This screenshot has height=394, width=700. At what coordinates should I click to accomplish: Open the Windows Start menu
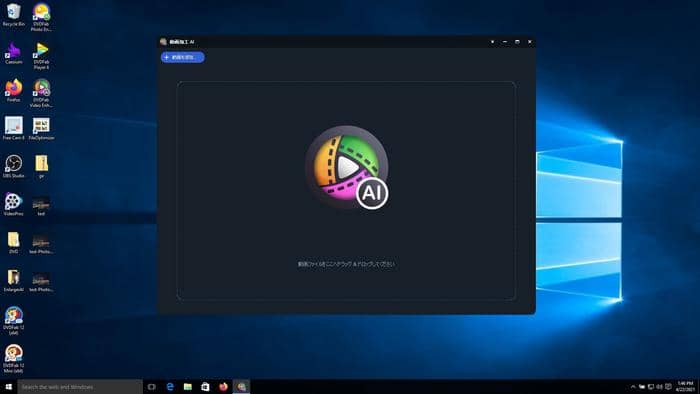pos(8,386)
